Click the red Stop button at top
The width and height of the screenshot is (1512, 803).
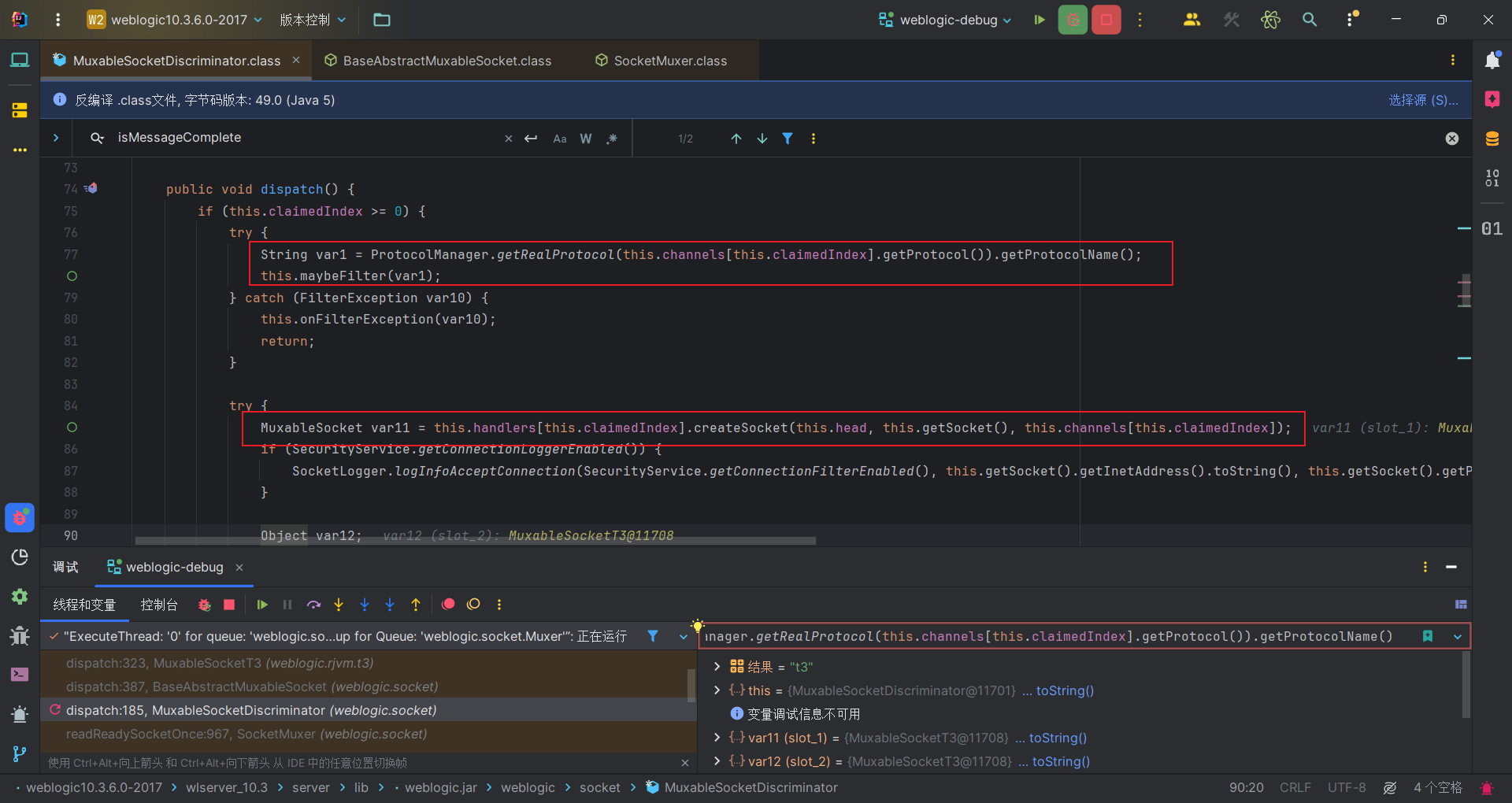pos(1106,20)
